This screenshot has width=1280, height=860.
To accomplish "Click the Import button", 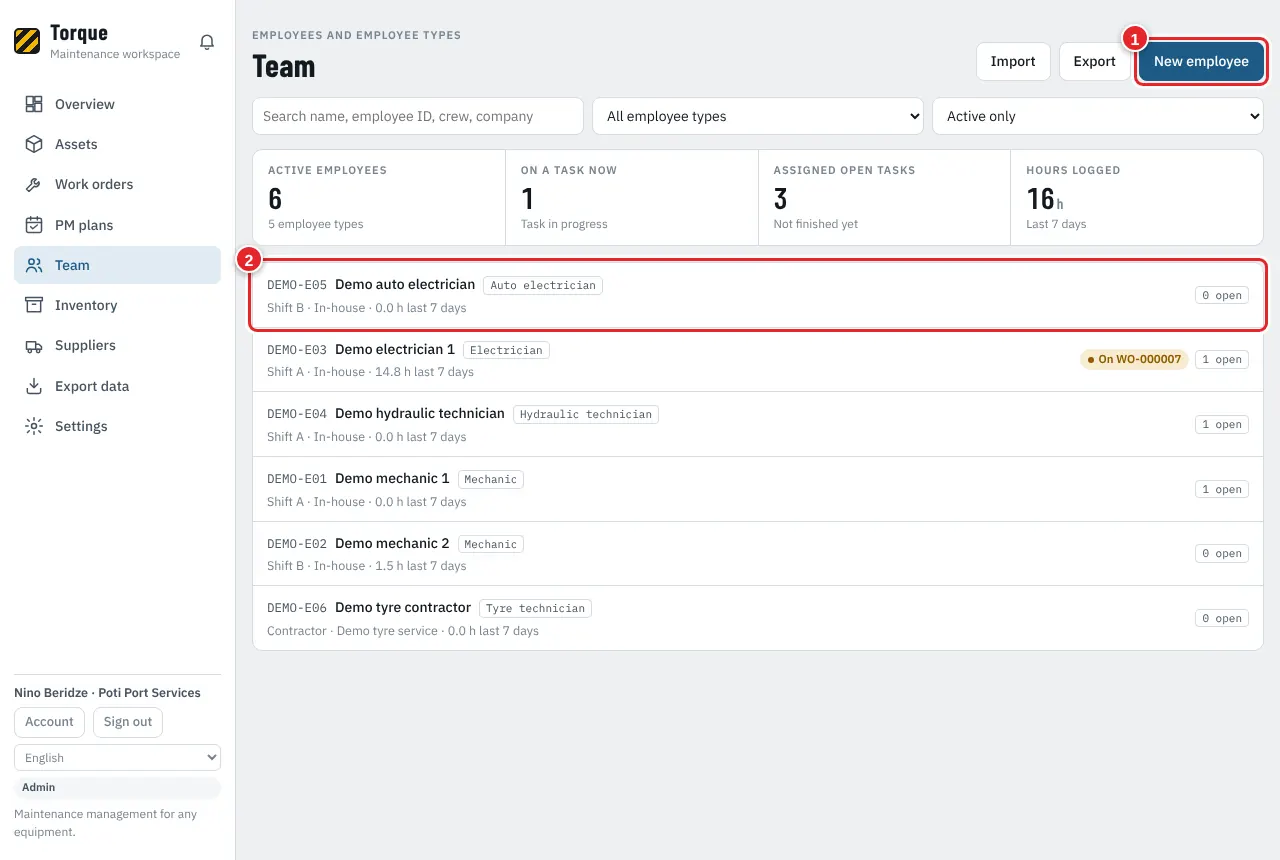I will click(1013, 61).
